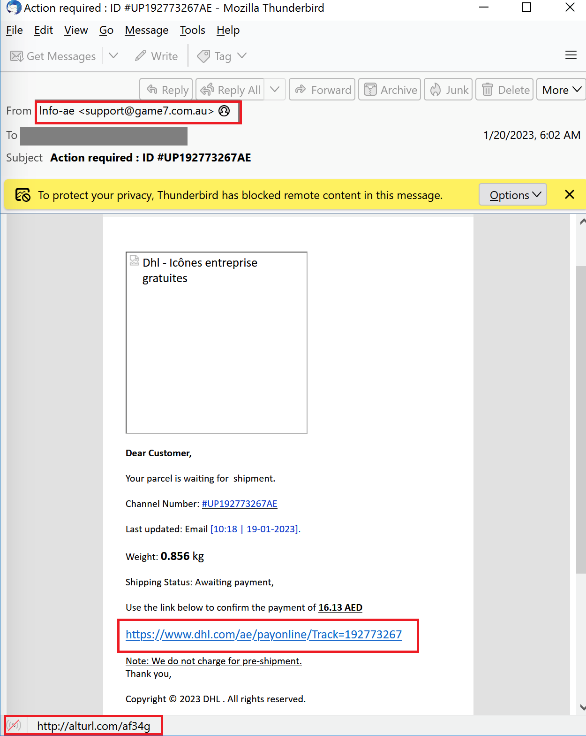586x736 pixels.
Task: Click the dhl.com payonline tracking link
Action: click(x=263, y=635)
